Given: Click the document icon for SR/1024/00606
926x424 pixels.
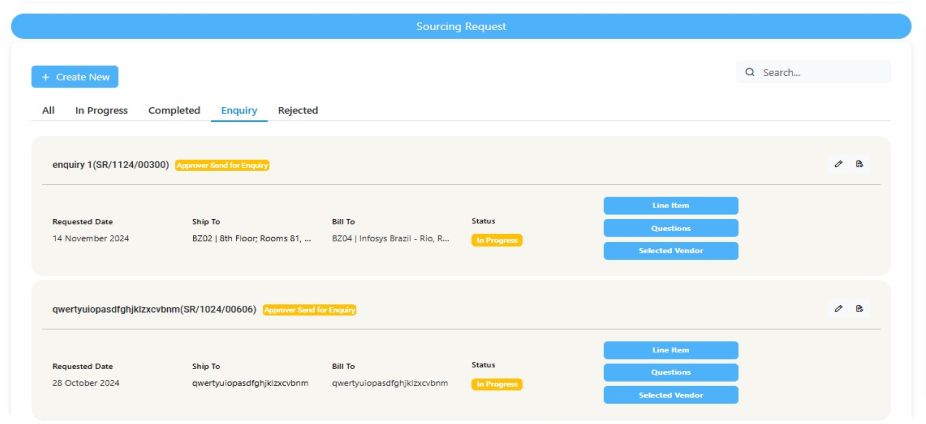Looking at the screenshot, I should (859, 309).
